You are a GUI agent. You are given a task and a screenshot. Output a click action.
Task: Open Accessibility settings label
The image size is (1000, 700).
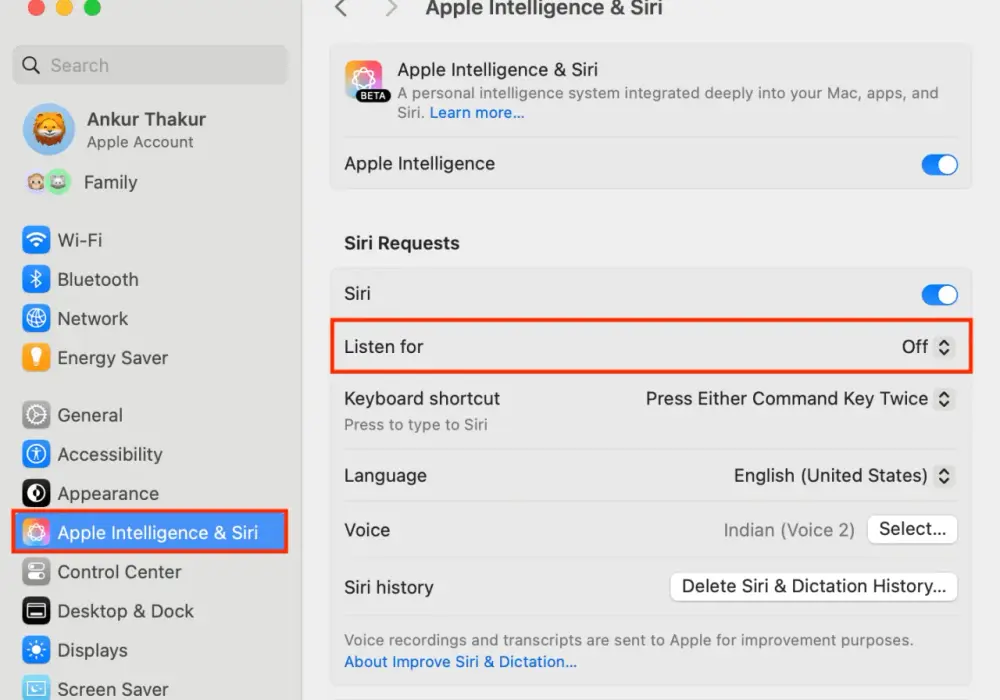pos(110,455)
